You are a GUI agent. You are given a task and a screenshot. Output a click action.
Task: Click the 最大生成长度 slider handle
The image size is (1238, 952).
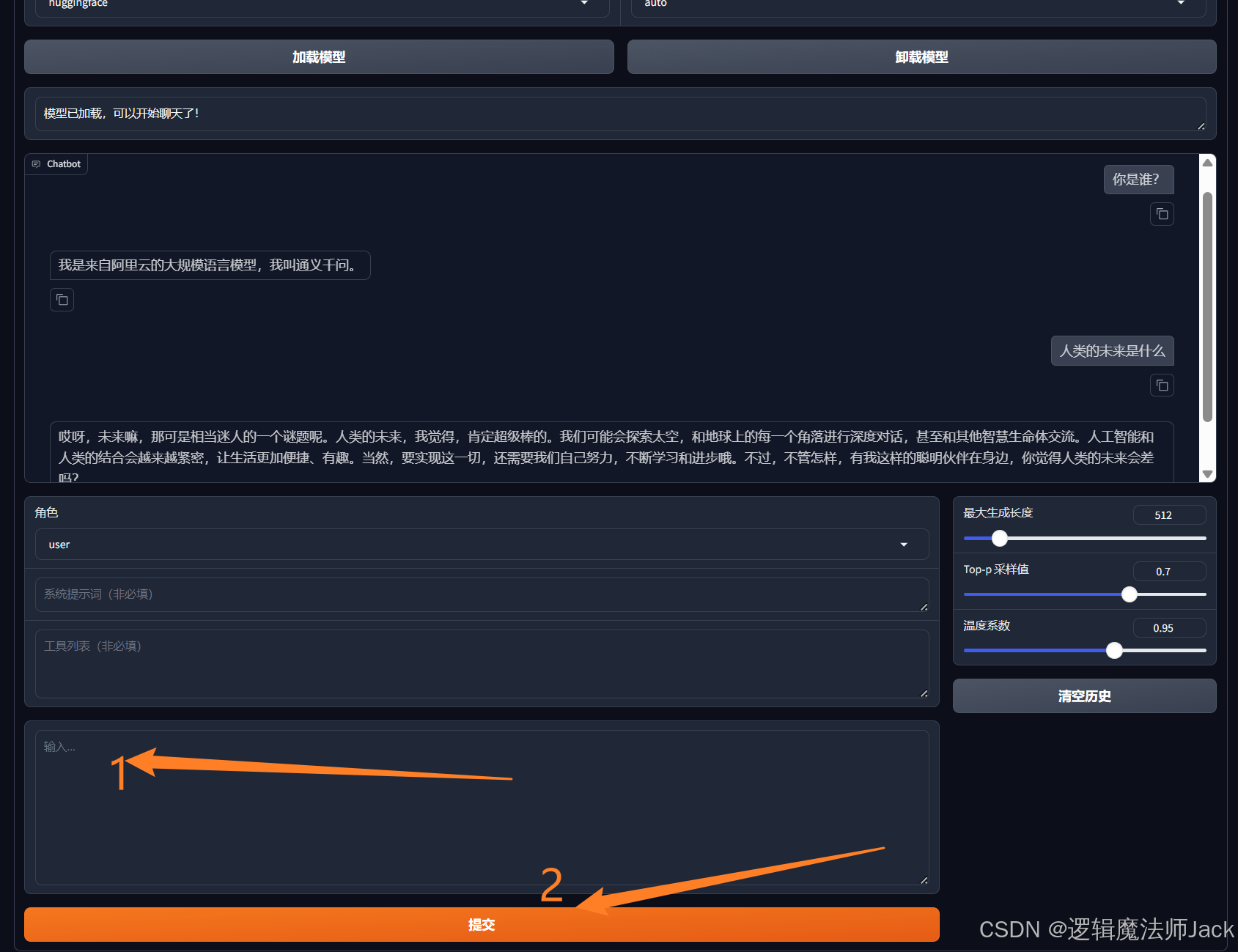999,539
